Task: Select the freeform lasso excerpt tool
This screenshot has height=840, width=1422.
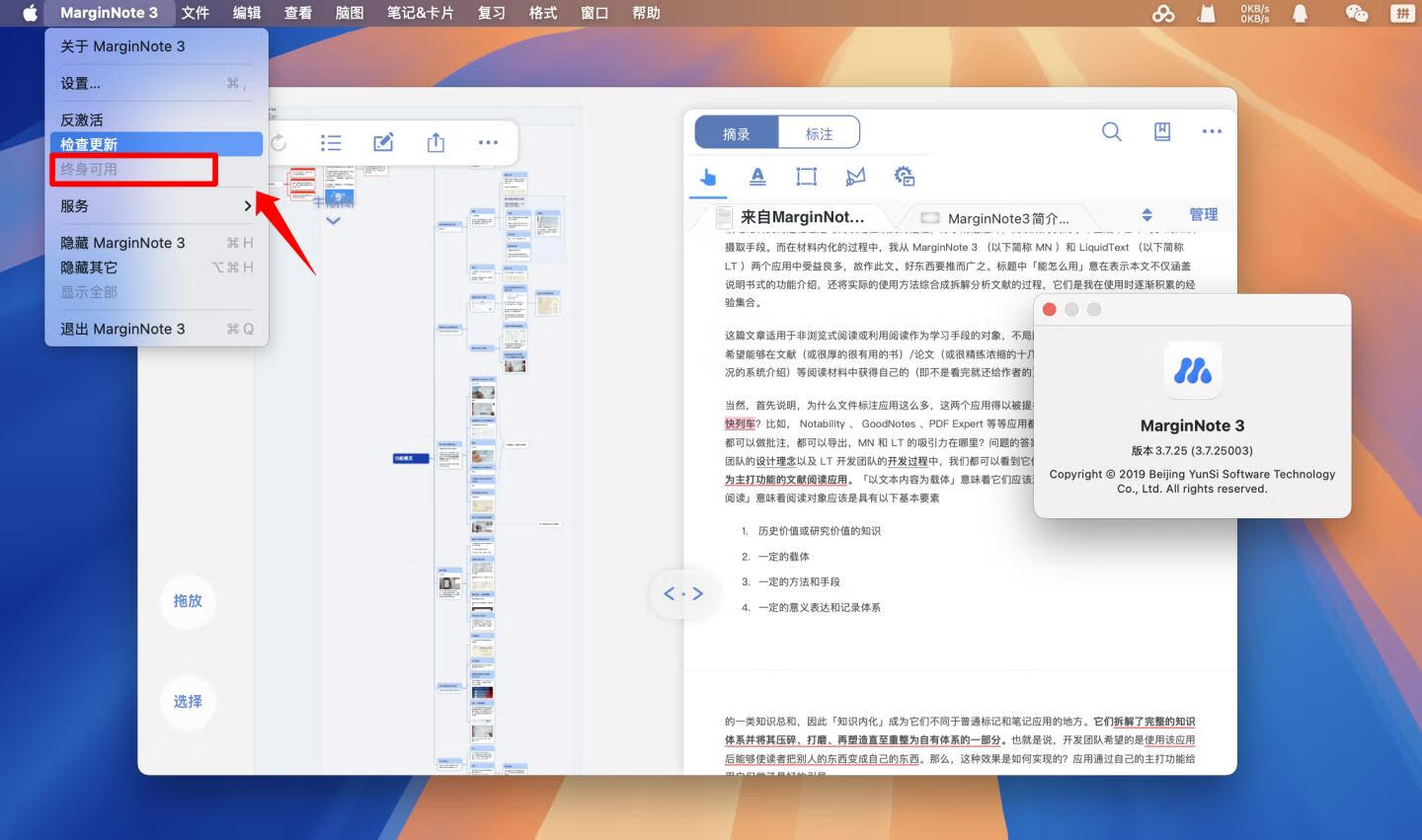Action: pyautogui.click(x=855, y=177)
